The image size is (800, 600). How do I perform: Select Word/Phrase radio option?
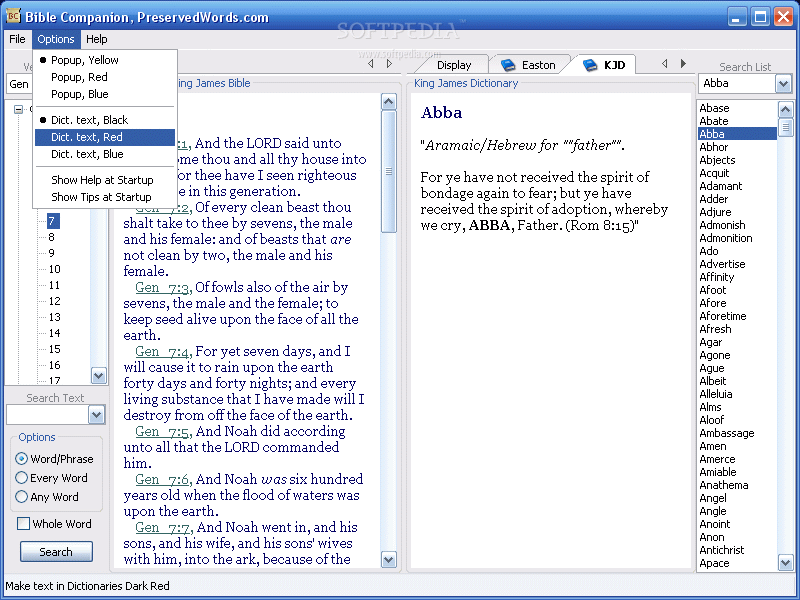(x=55, y=459)
